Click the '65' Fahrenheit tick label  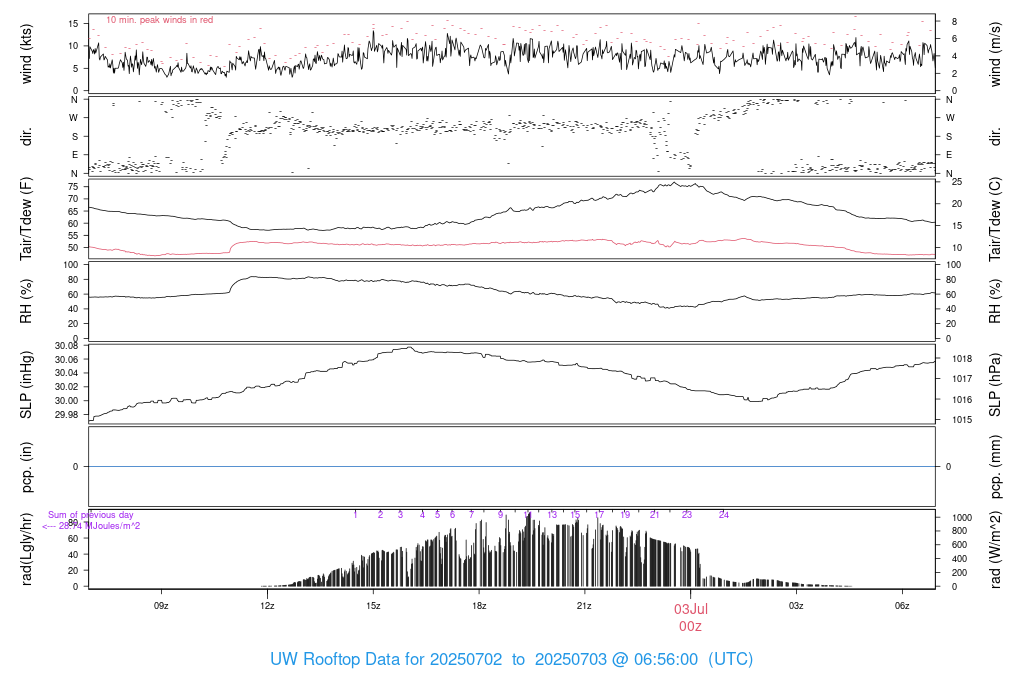point(73,212)
